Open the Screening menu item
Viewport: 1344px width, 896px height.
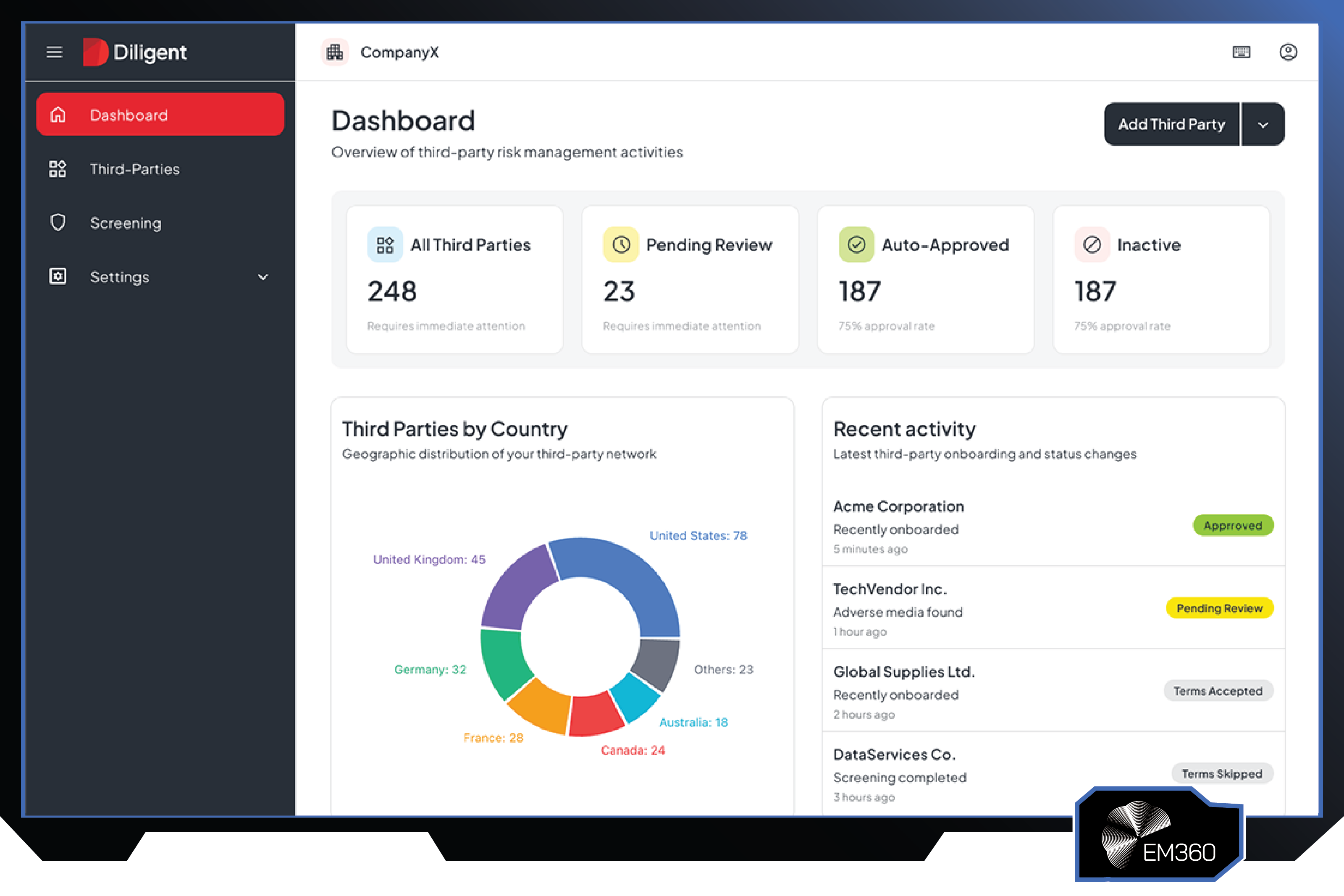[x=160, y=222]
